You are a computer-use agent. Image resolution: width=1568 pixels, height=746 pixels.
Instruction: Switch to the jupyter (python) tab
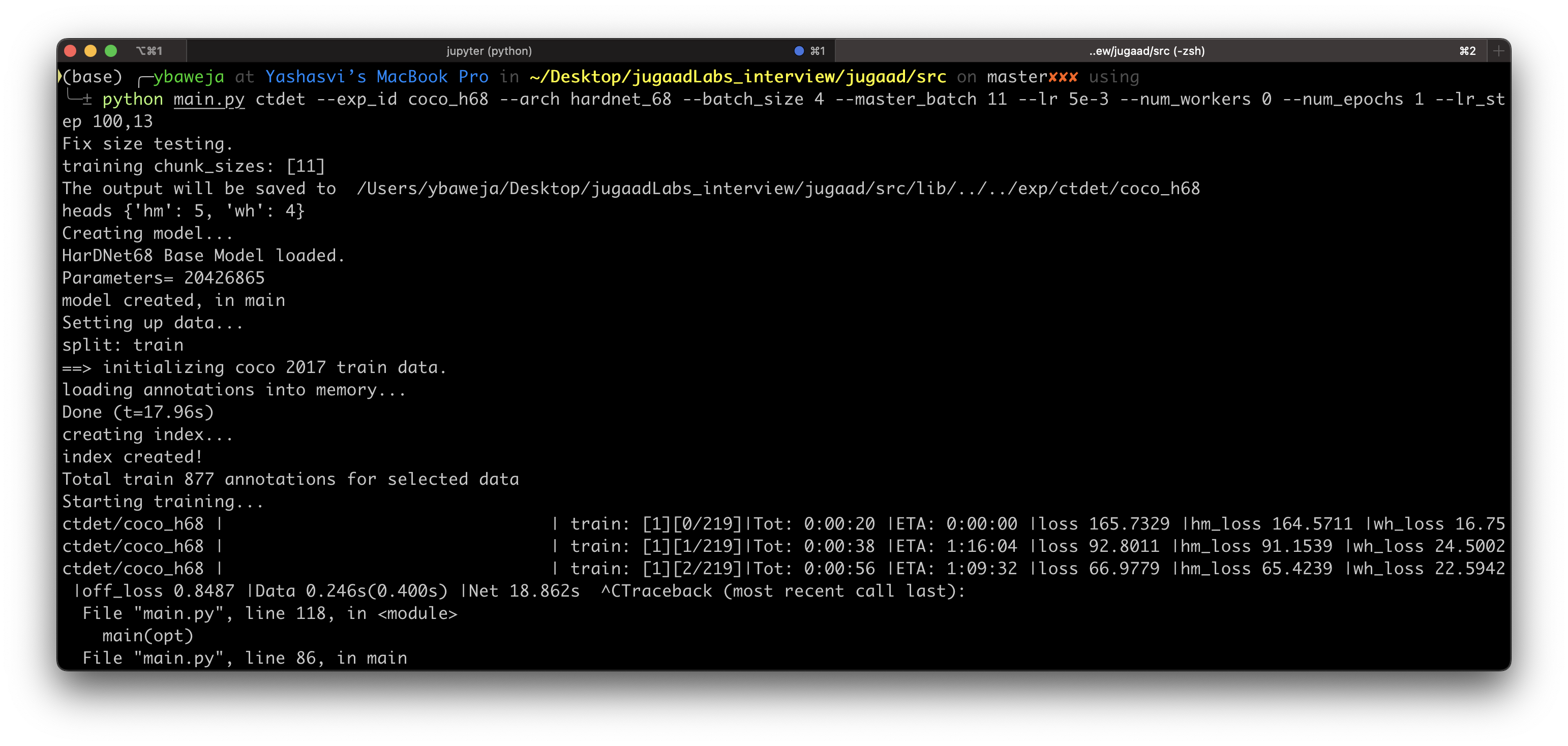point(489,51)
